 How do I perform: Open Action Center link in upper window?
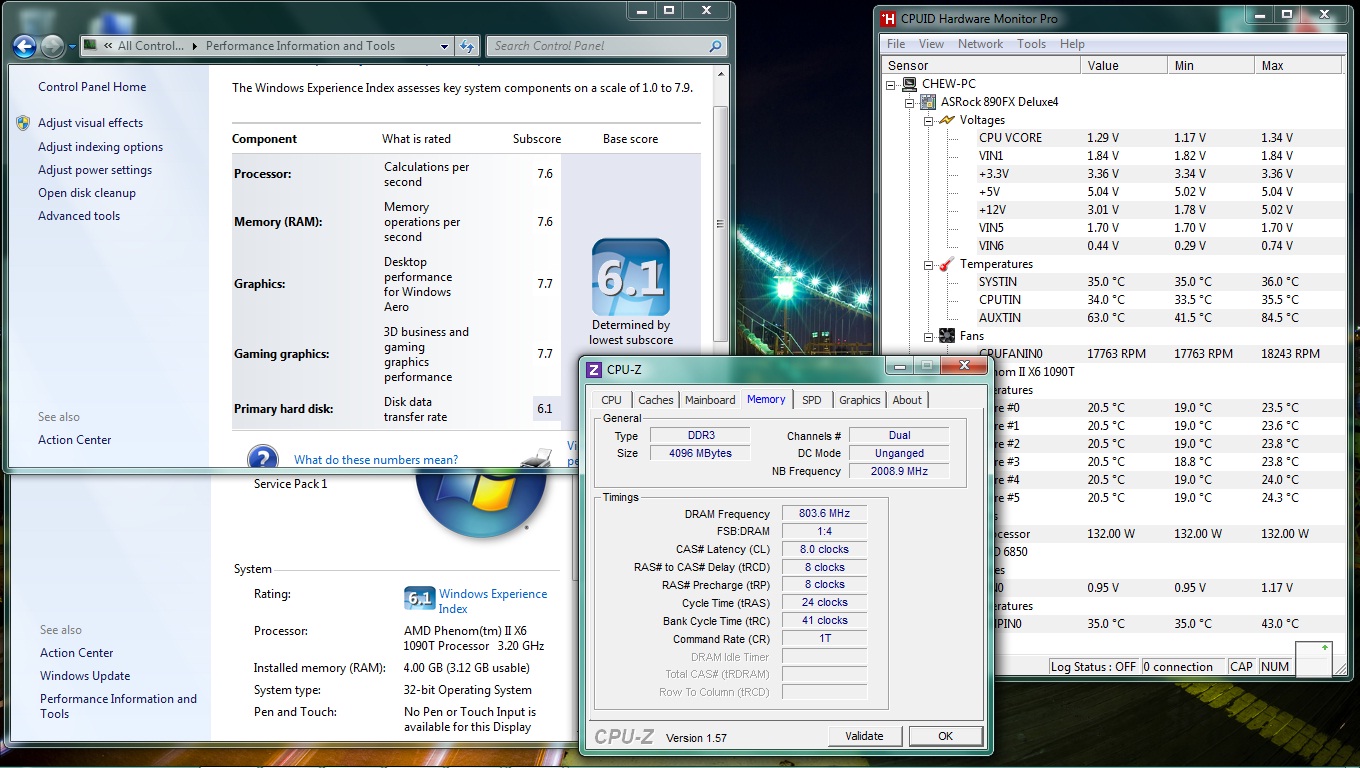tap(75, 440)
